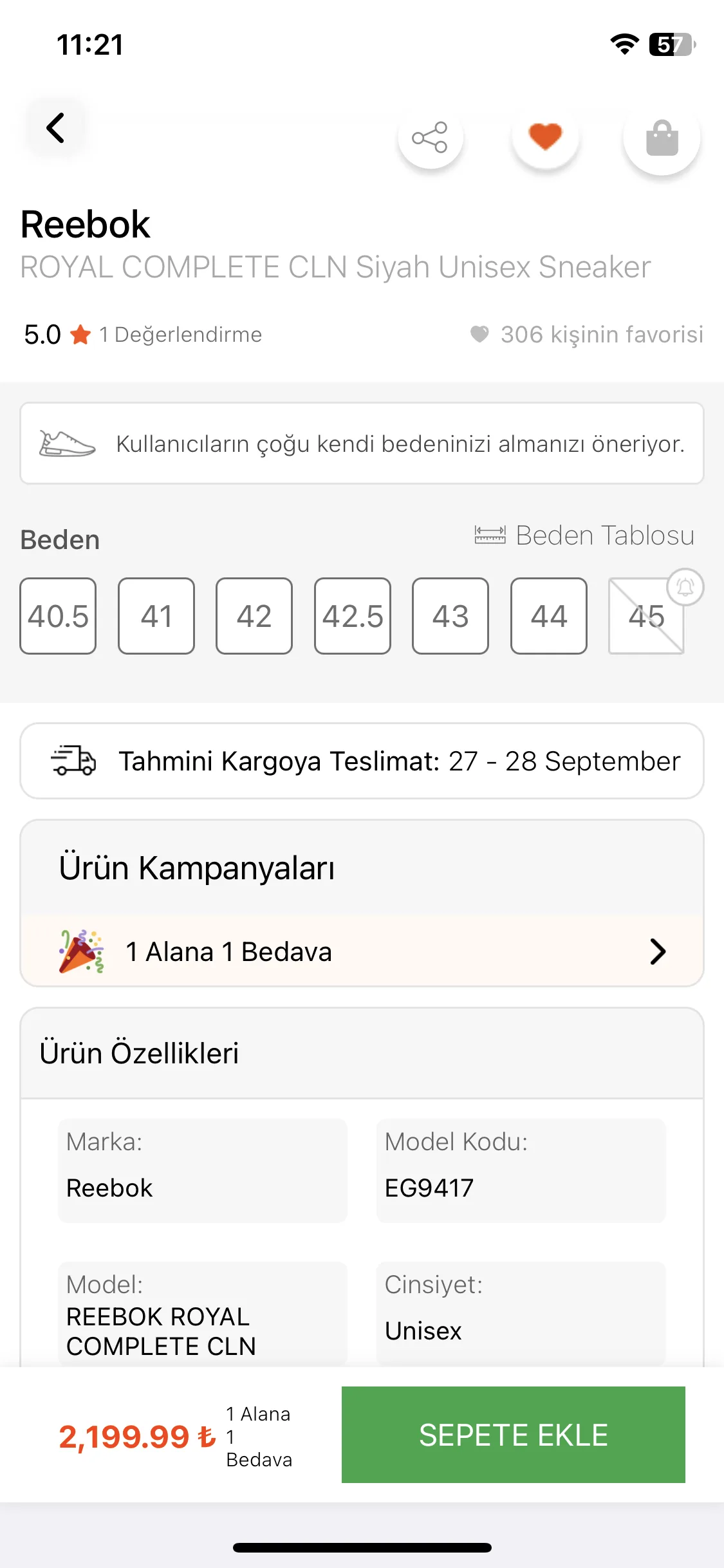
Task: Open the 1 Değerlendirme reviews link
Action: click(181, 335)
